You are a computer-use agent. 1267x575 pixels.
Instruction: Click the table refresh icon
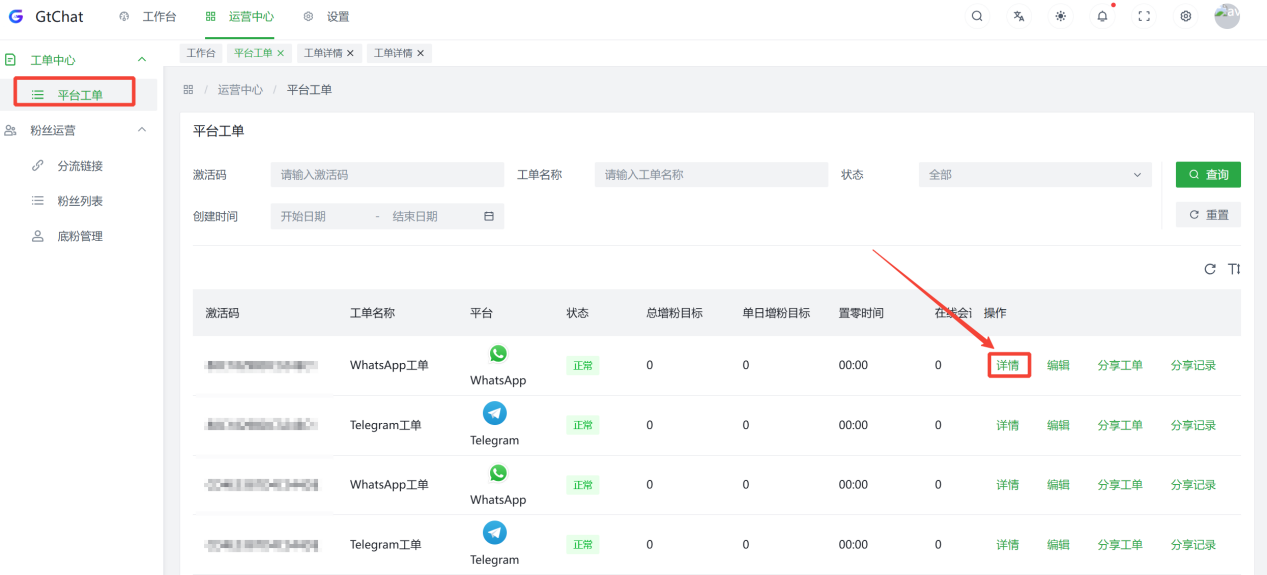point(1210,269)
